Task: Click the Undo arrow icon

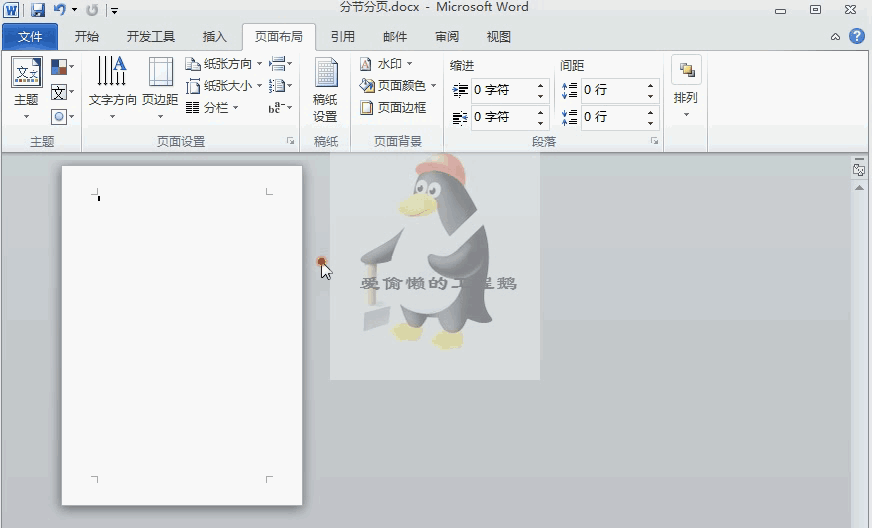Action: (x=60, y=10)
